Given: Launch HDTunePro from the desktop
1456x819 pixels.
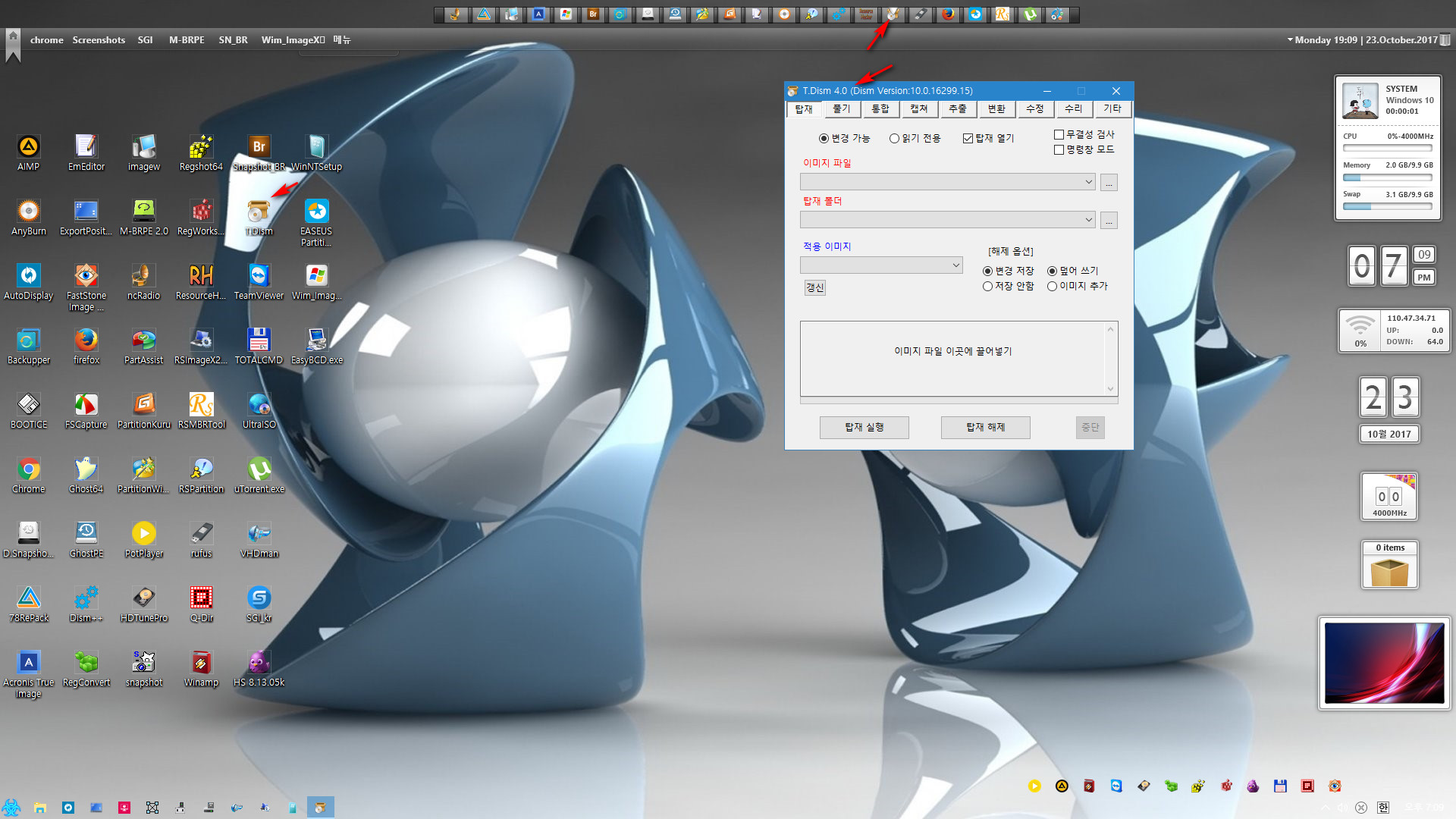Looking at the screenshot, I should click(144, 604).
